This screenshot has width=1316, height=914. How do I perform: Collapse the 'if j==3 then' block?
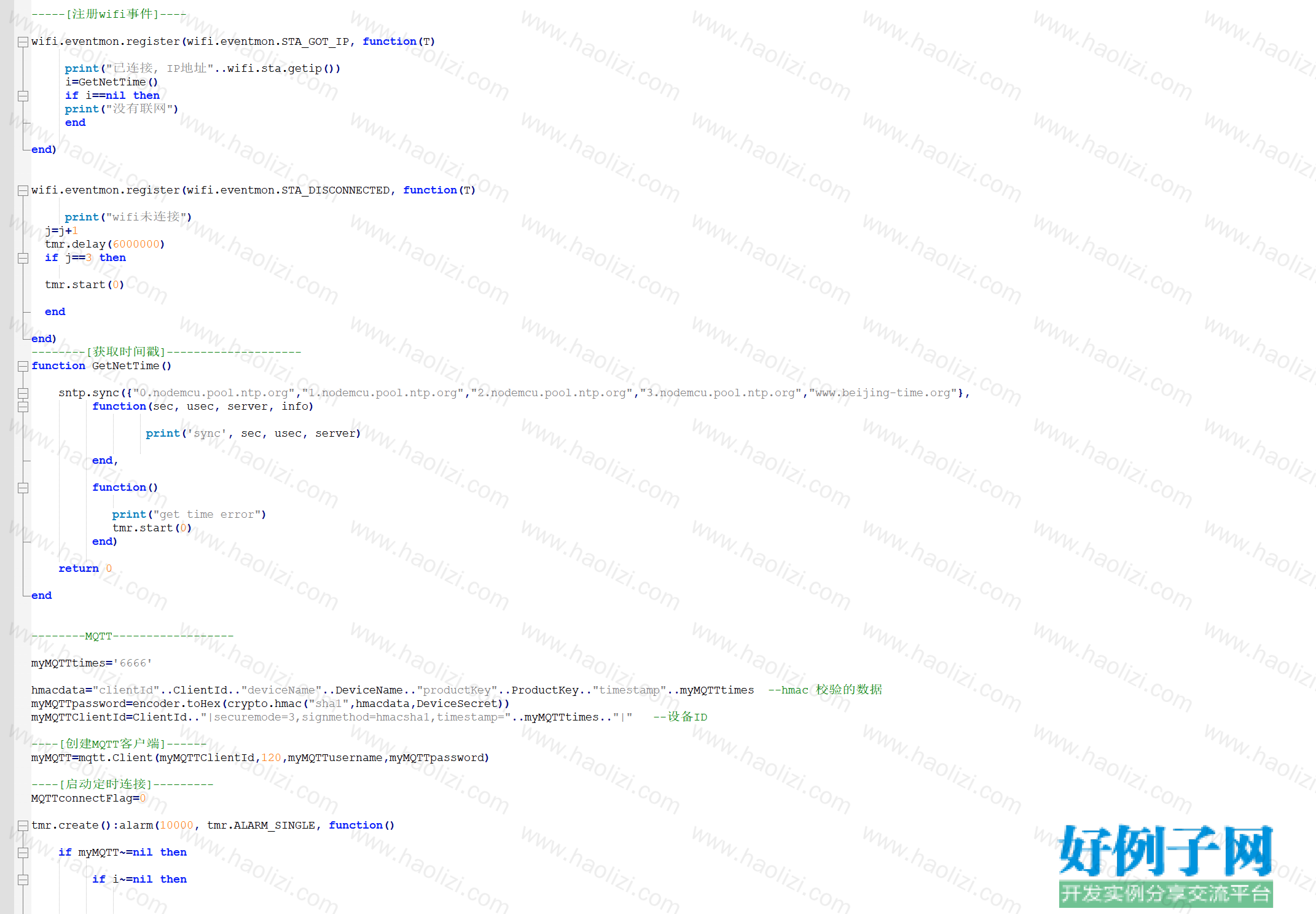(x=23, y=258)
